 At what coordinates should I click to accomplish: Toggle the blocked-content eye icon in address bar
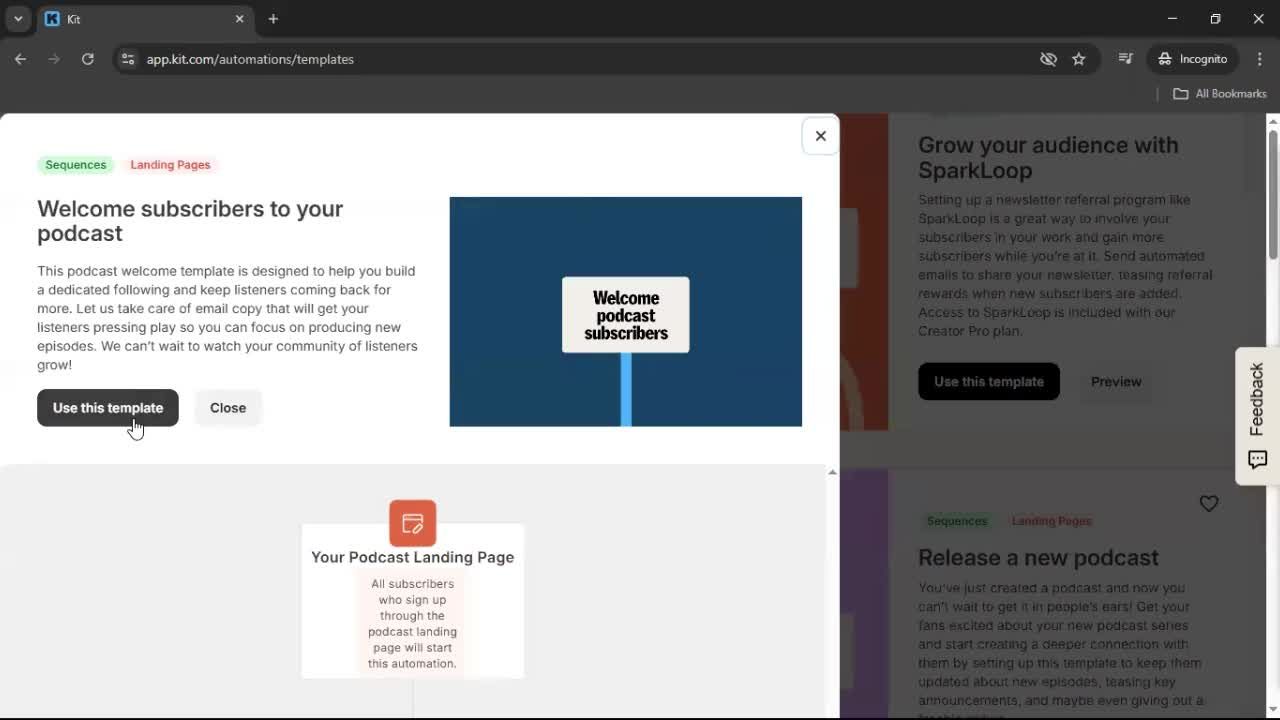coord(1048,59)
